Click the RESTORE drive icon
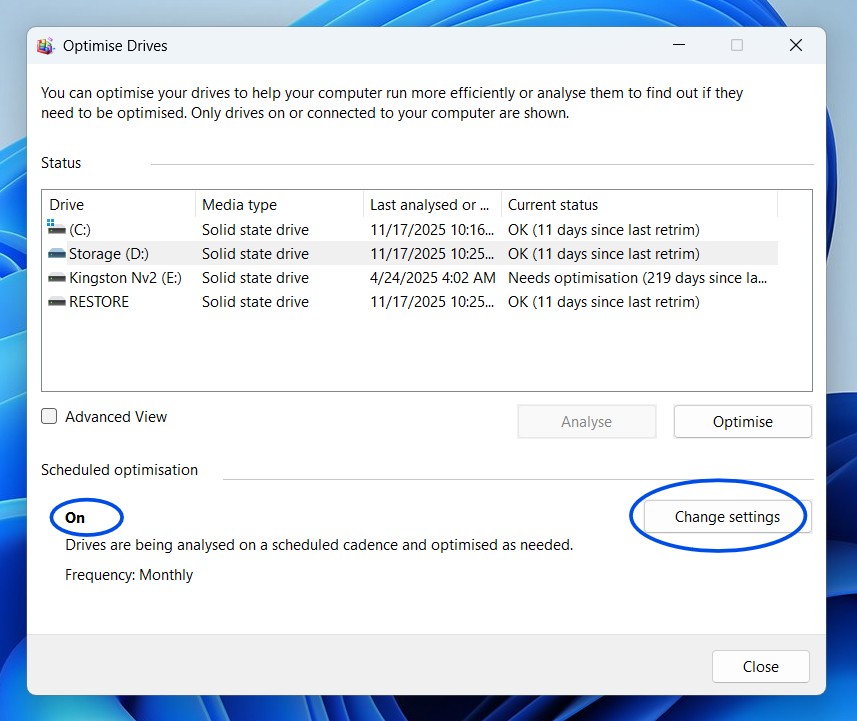Image resolution: width=857 pixels, height=721 pixels. (56, 302)
